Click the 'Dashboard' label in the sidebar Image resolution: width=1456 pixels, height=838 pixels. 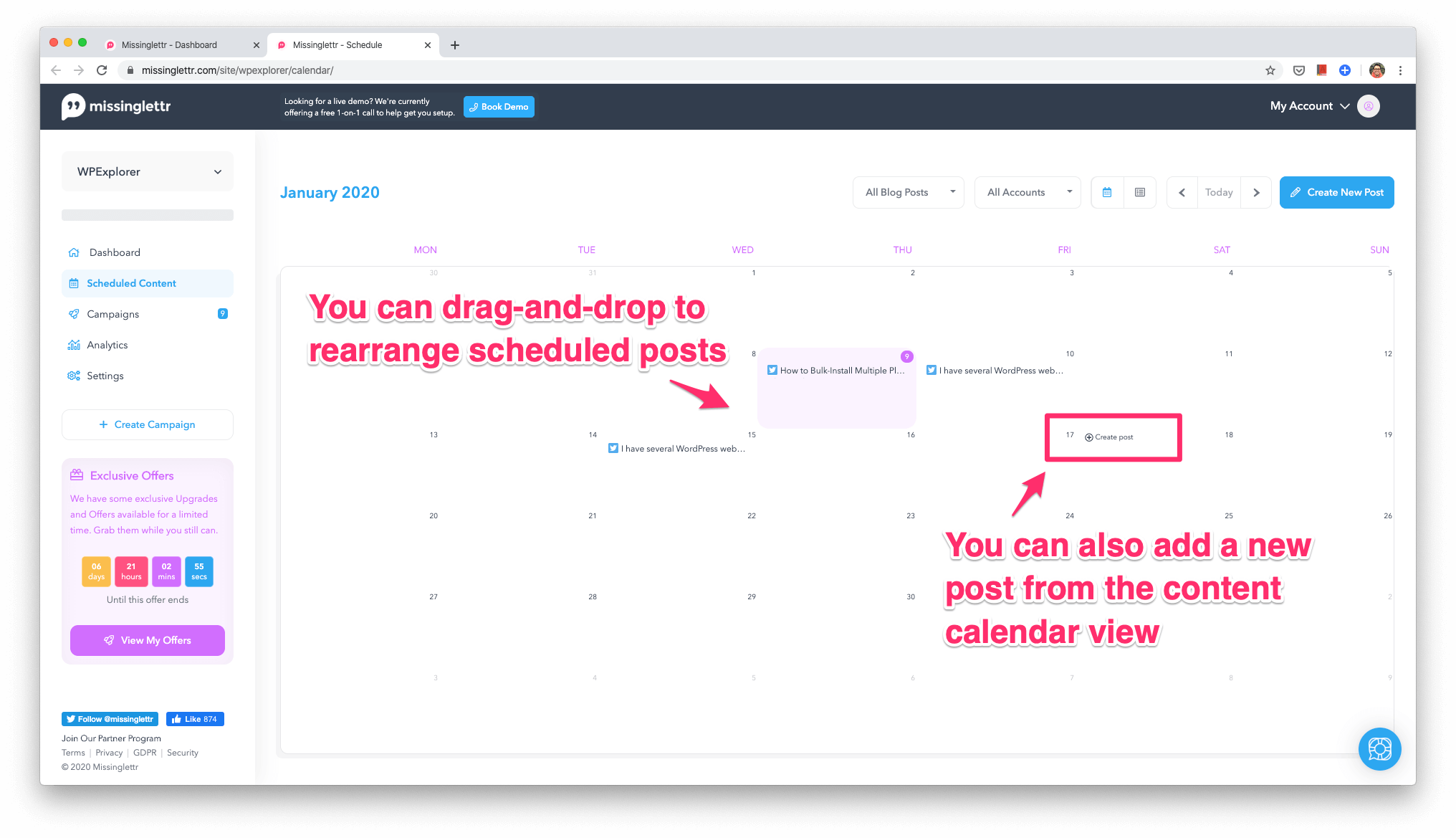(115, 252)
